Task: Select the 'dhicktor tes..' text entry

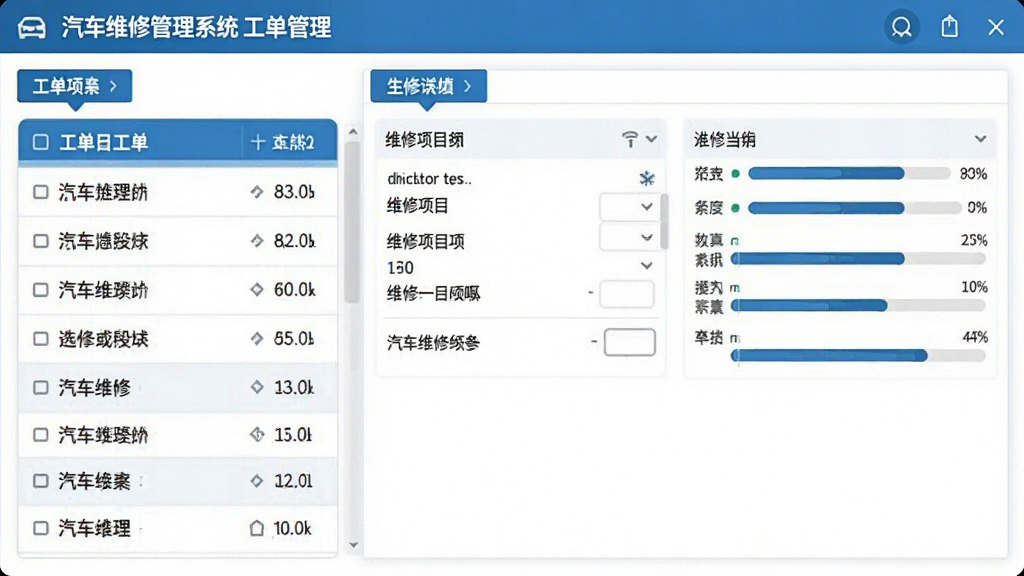Action: 429,178
